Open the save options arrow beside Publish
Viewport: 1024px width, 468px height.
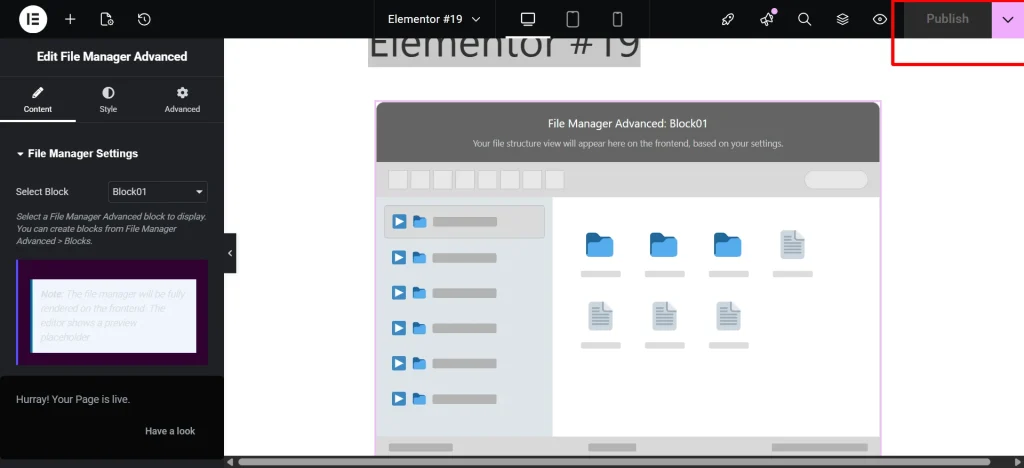click(1008, 20)
